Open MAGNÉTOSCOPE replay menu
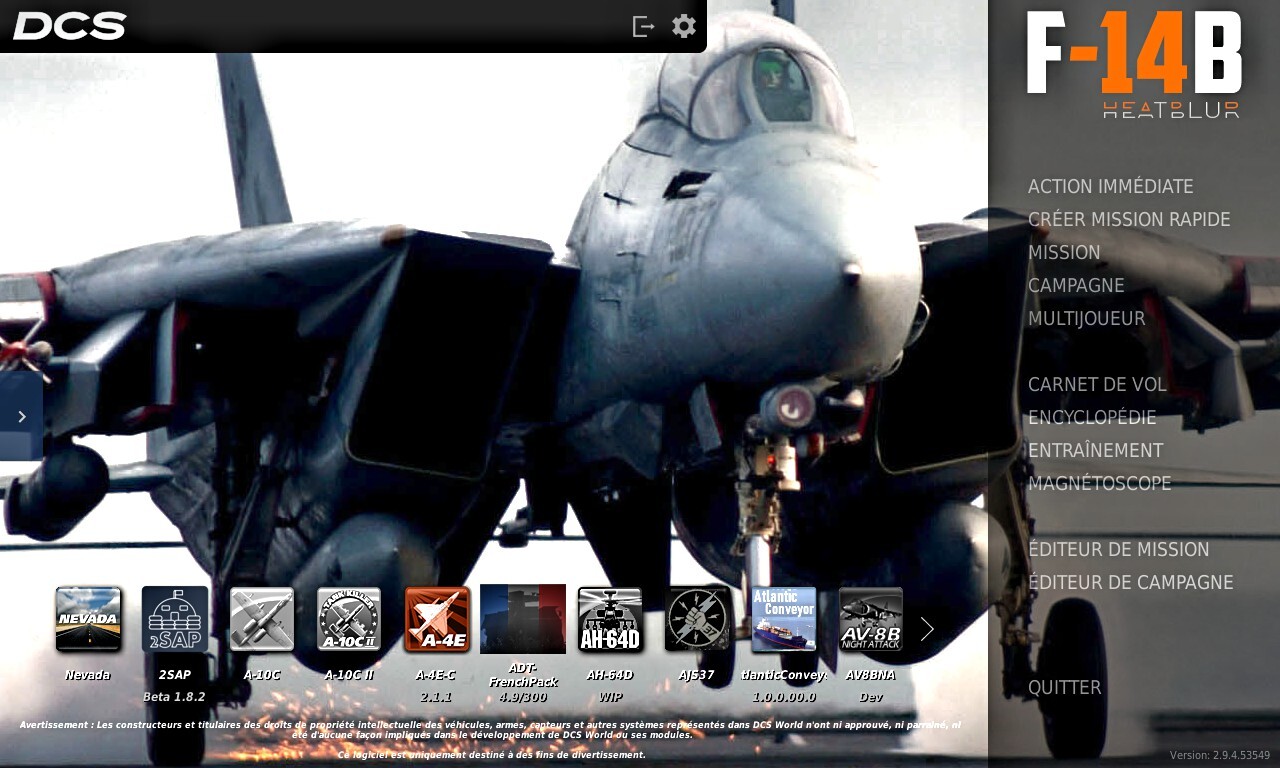 point(1100,484)
